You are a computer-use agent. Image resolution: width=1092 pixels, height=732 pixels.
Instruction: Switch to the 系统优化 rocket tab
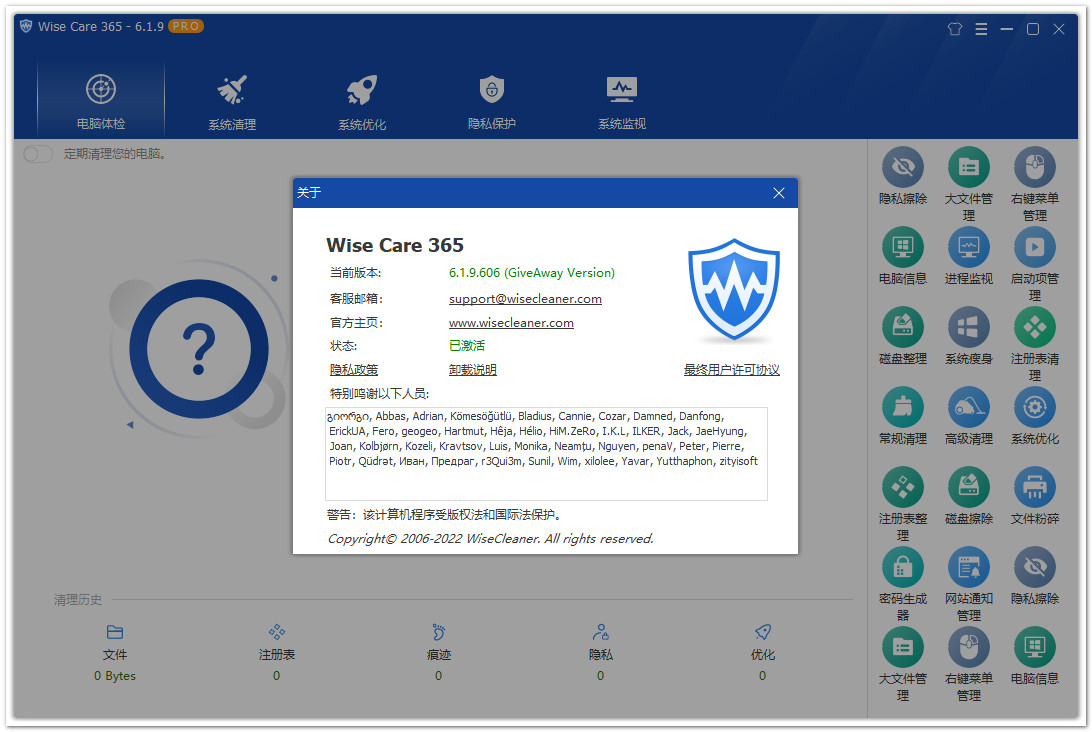tap(362, 102)
